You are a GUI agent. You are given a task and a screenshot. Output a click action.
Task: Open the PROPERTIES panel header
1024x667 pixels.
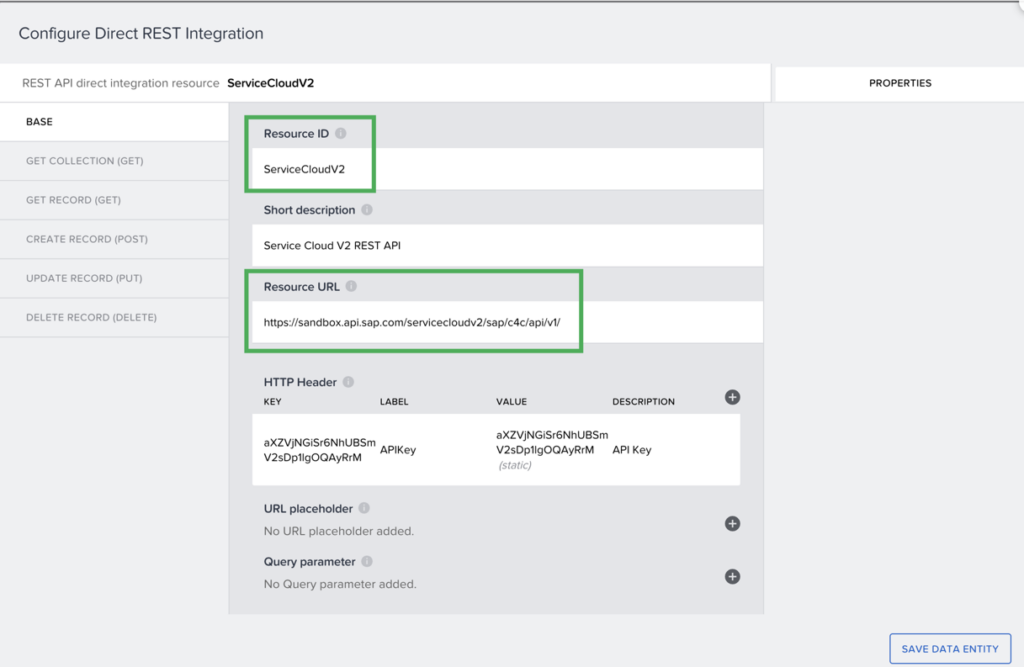click(x=899, y=83)
